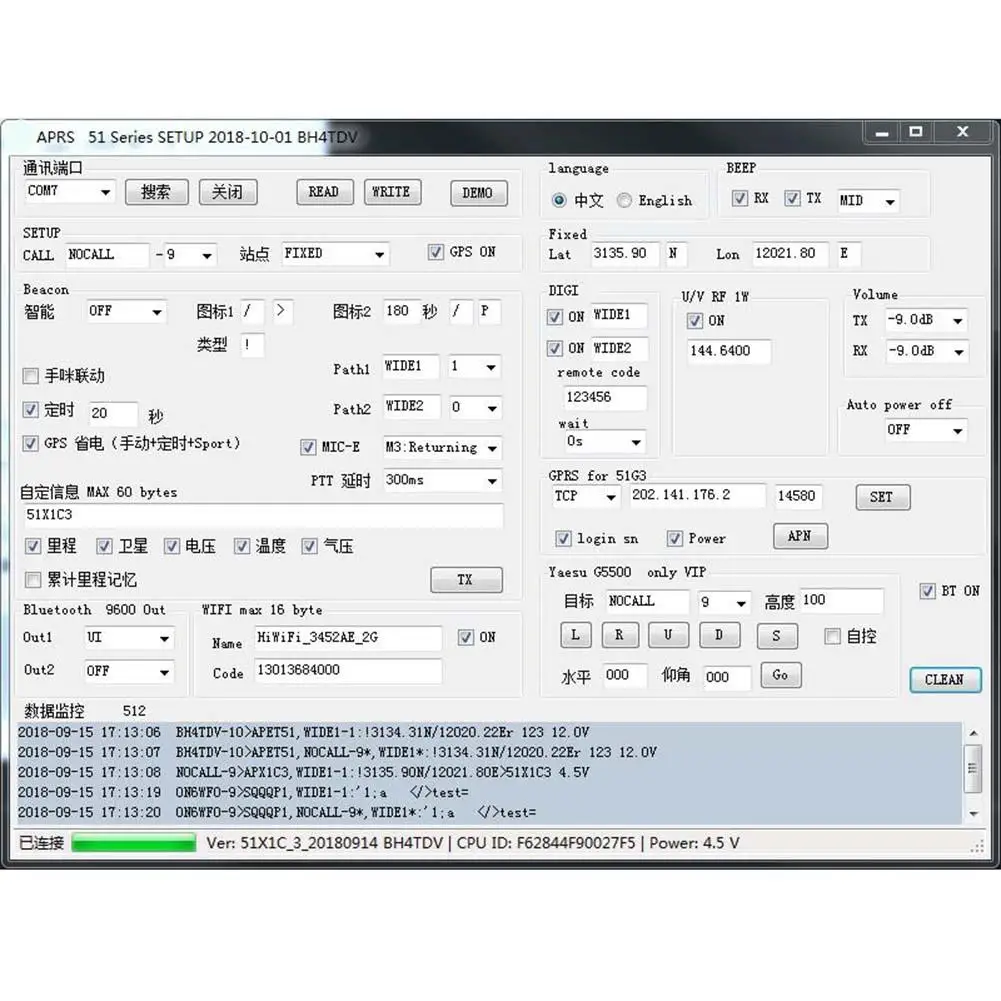Click the WiFi Name input field
The width and height of the screenshot is (1001, 1001).
point(347,637)
